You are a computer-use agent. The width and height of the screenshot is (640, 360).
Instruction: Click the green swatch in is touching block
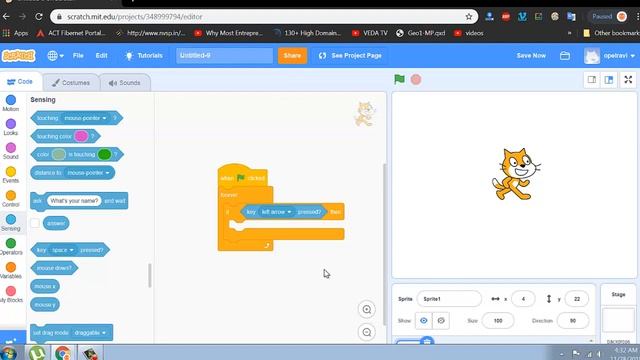(104, 154)
